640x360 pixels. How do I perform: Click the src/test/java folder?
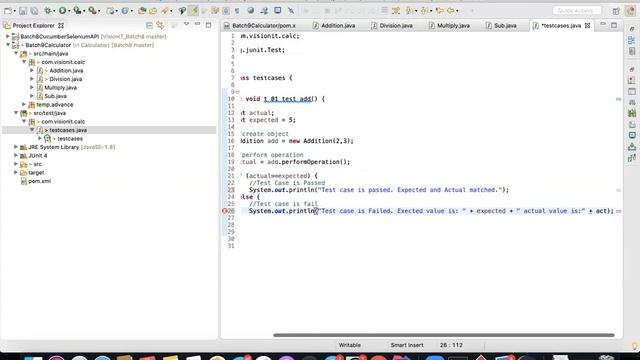[x=49, y=113]
